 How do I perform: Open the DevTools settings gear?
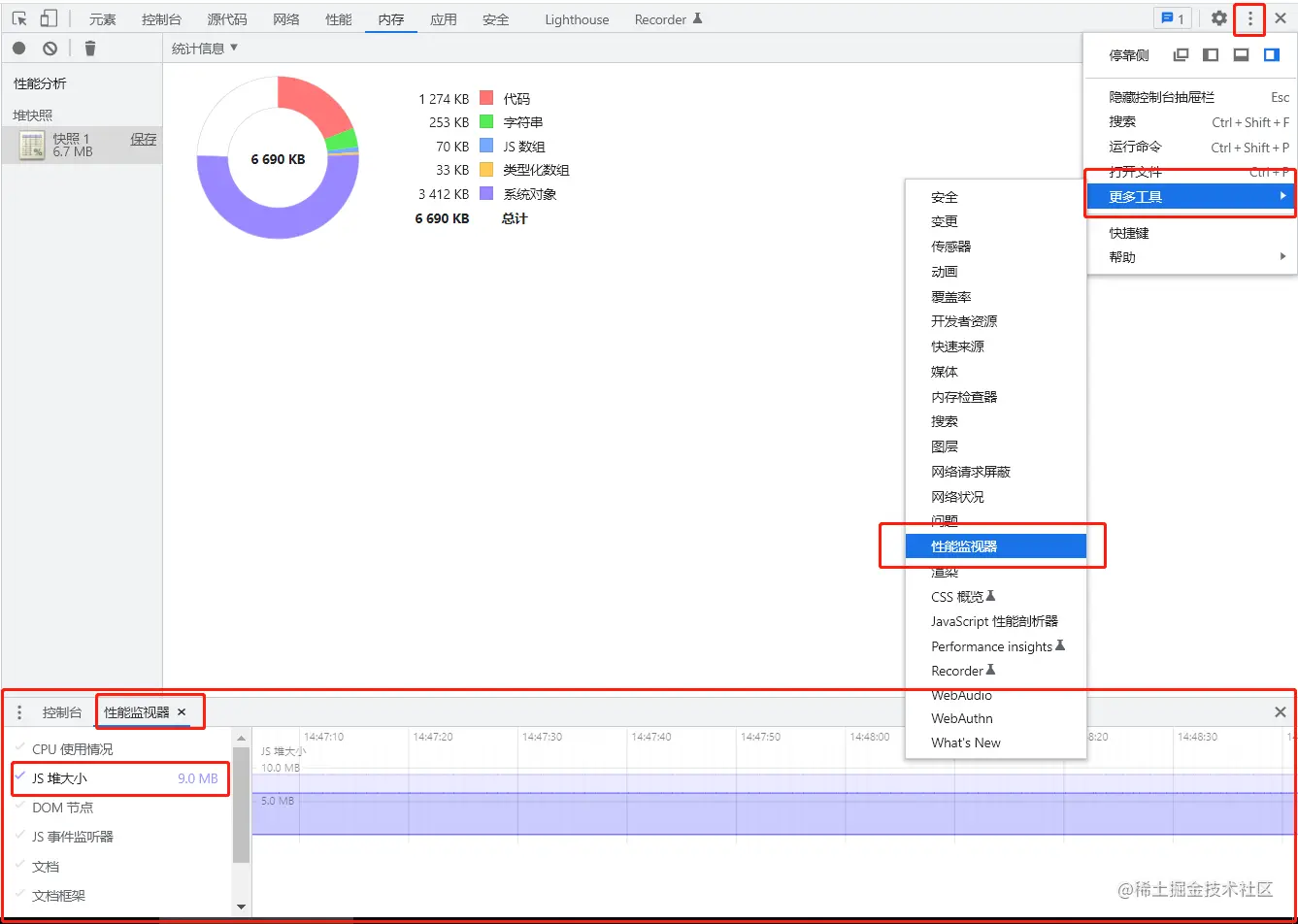point(1219,18)
